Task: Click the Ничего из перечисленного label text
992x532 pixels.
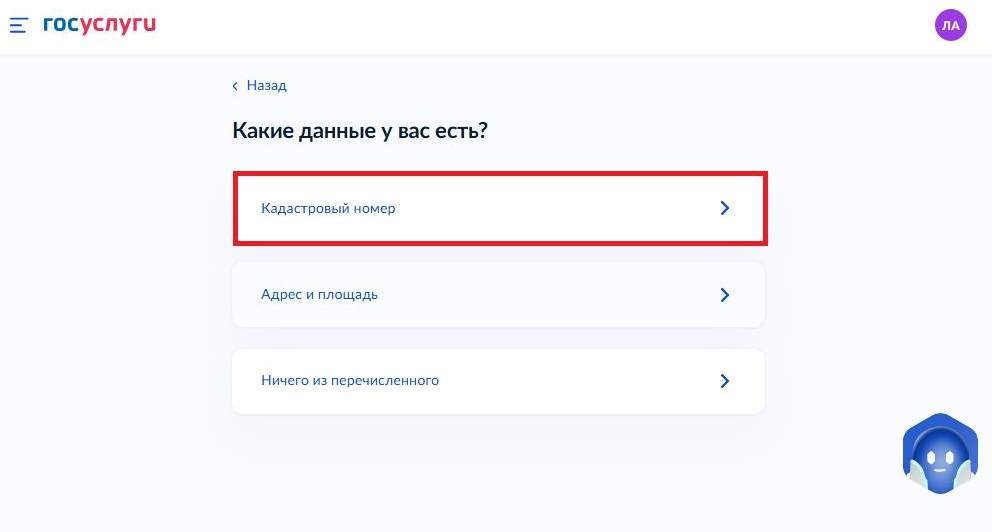Action: (350, 381)
